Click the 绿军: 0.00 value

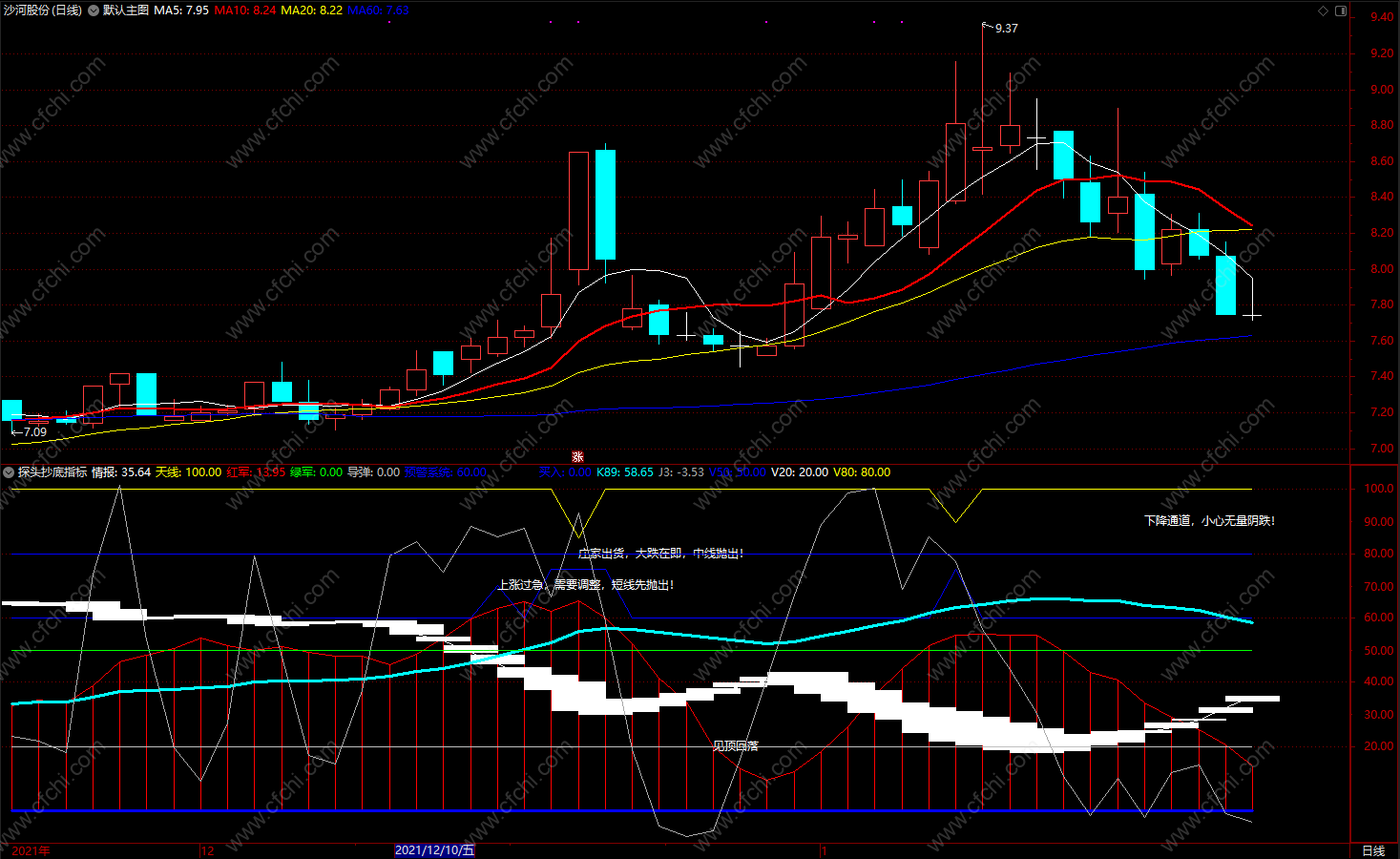pos(317,472)
